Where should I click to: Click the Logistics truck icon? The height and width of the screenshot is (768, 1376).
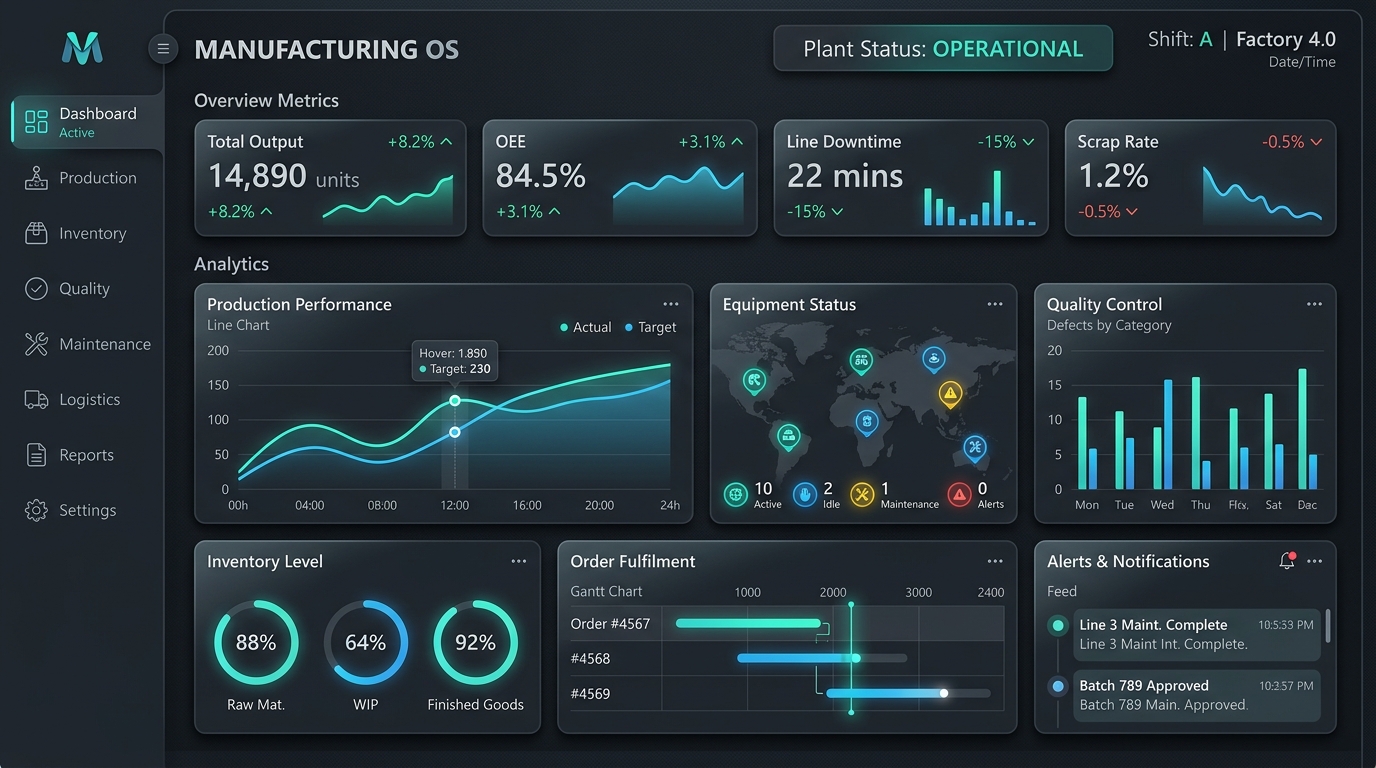36,400
